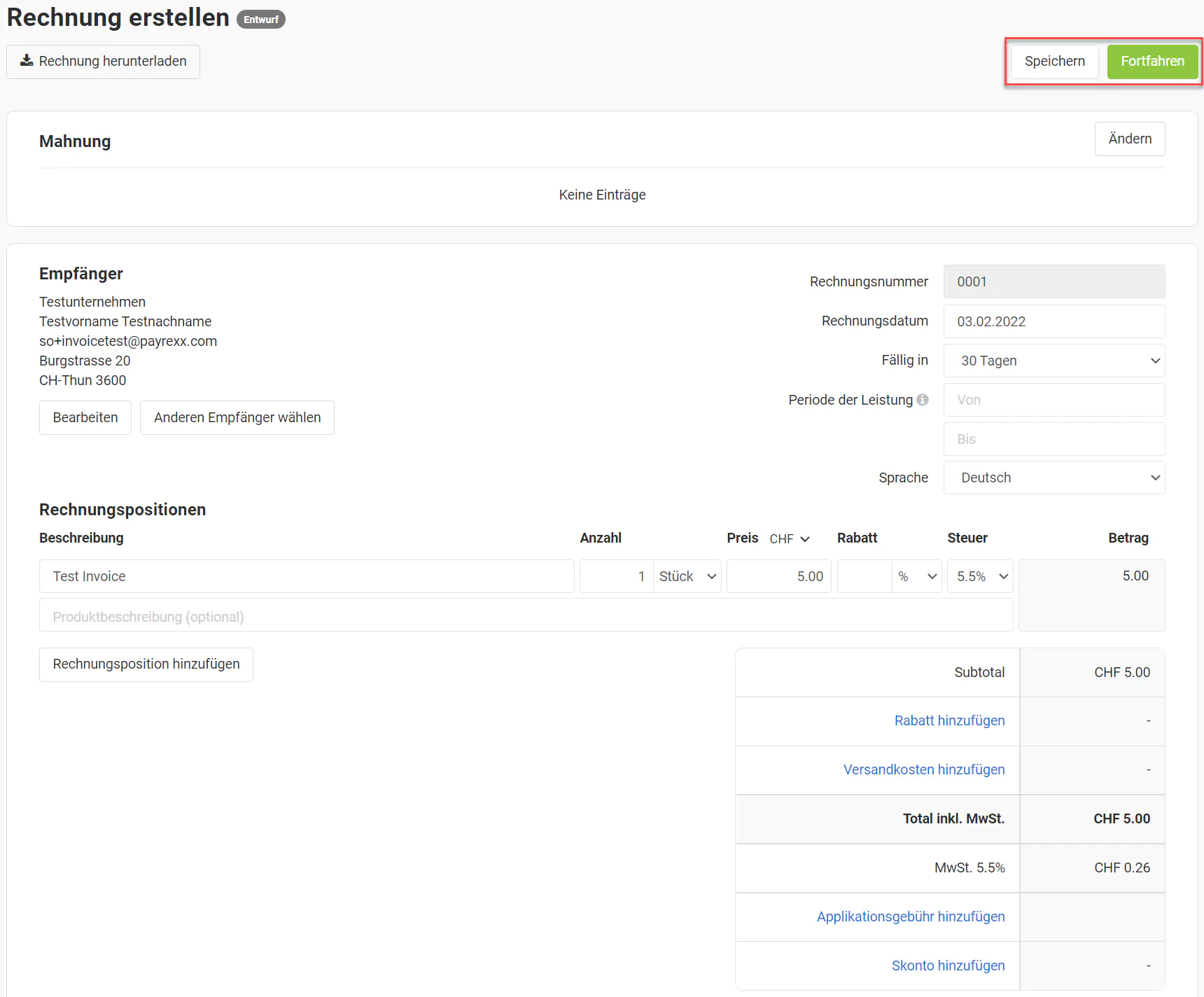This screenshot has width=1204, height=997.
Task: Click the Rechnungsdatum date field
Action: [x=1053, y=321]
